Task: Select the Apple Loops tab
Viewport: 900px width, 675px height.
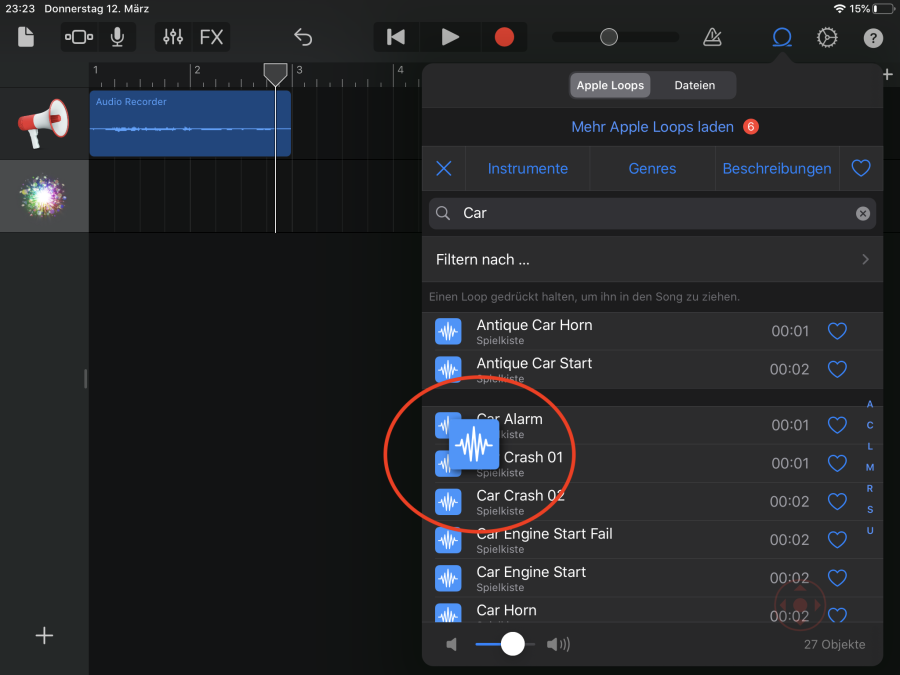Action: coord(610,85)
